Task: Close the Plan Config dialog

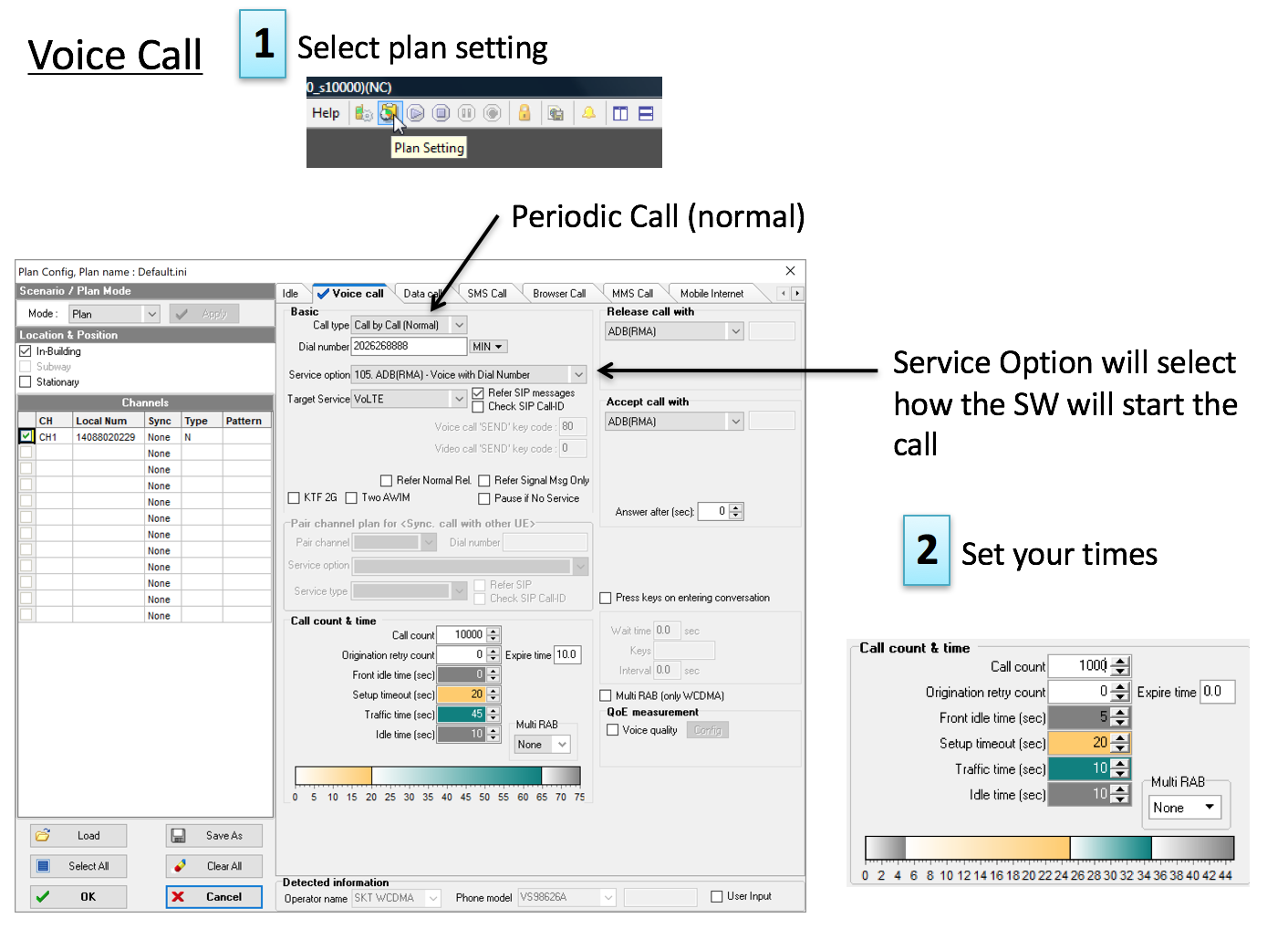Action: click(790, 271)
